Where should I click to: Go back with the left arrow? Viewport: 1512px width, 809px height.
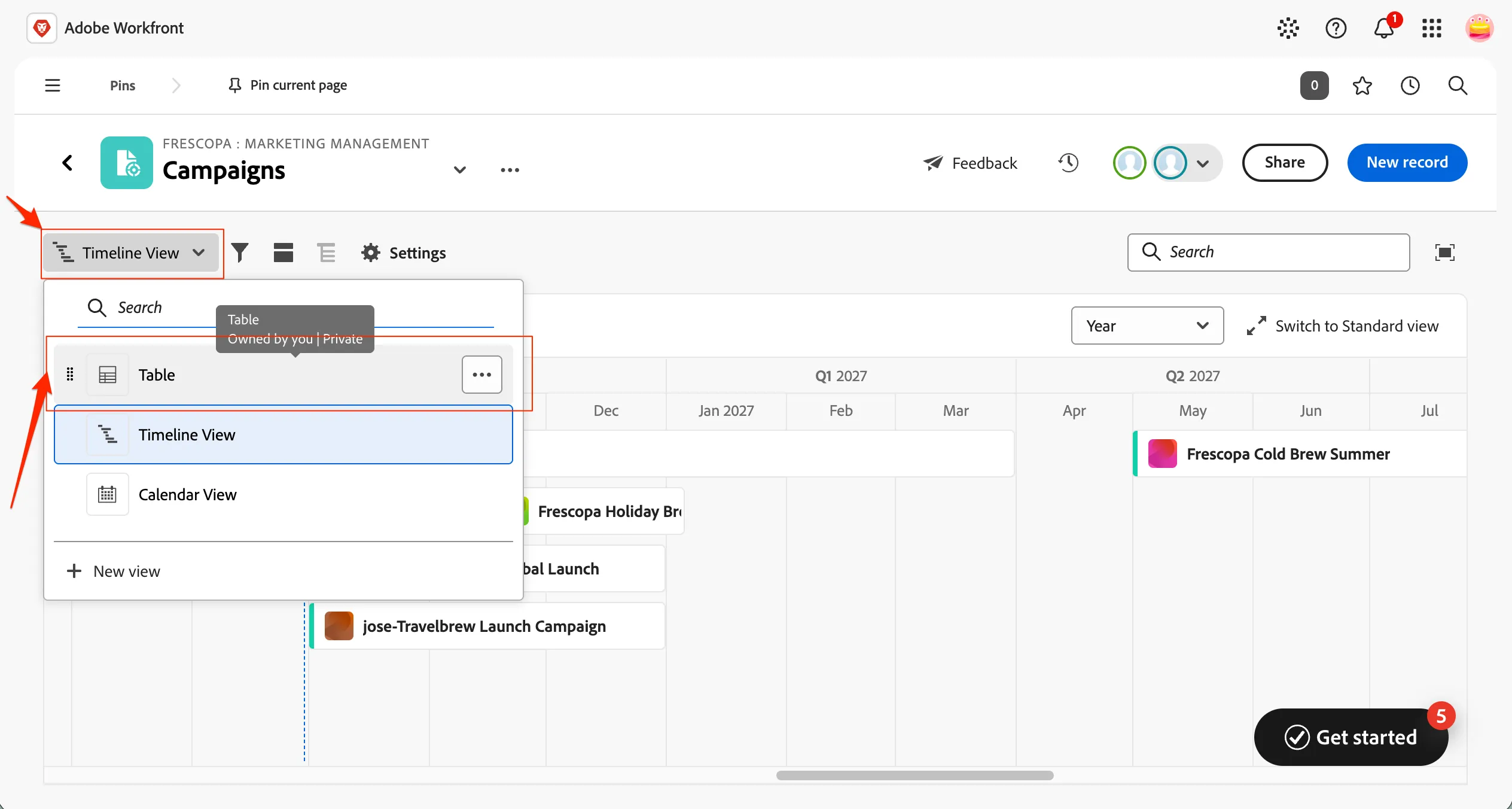68,163
